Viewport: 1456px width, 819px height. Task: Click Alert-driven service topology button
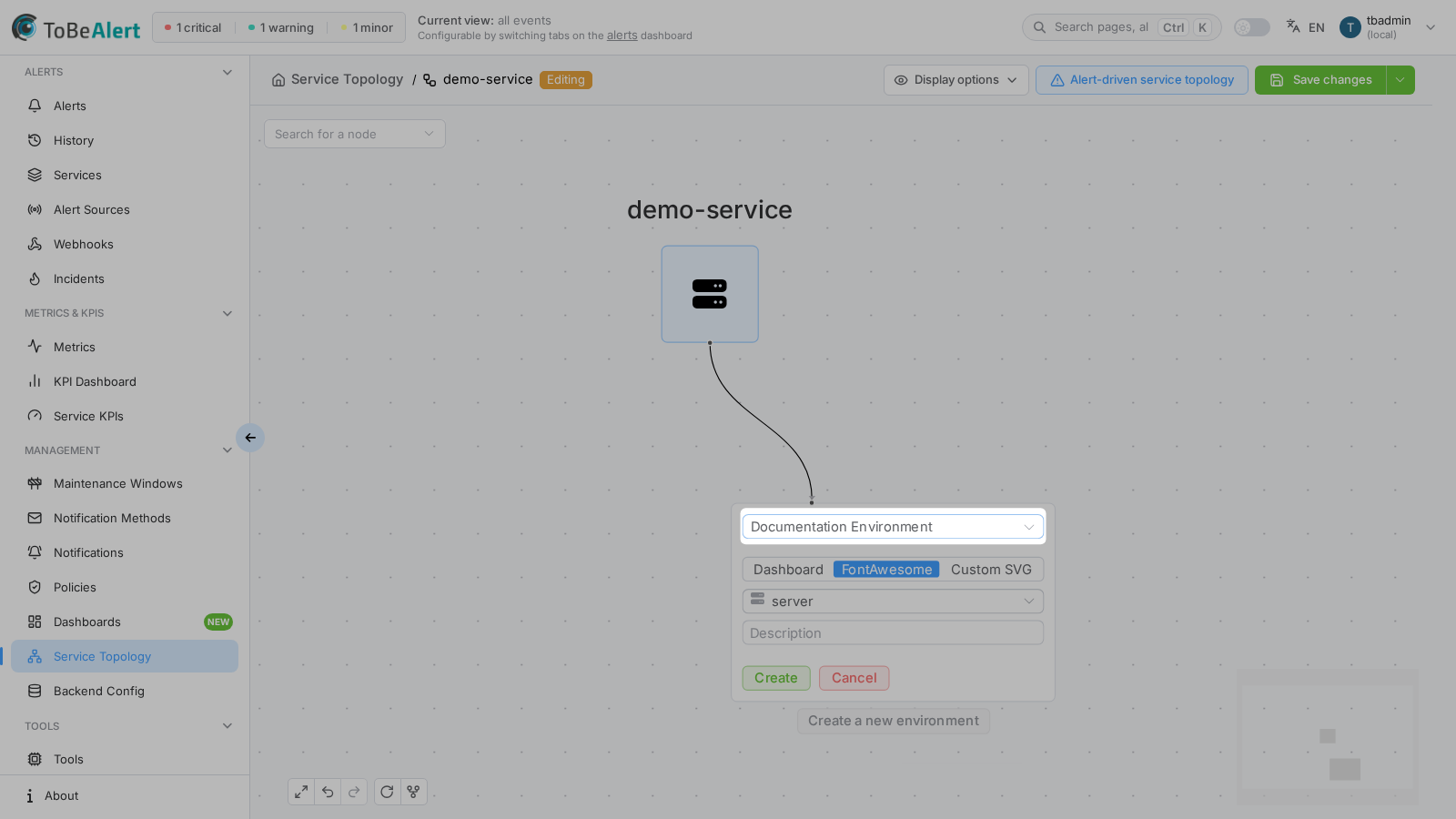click(x=1142, y=80)
